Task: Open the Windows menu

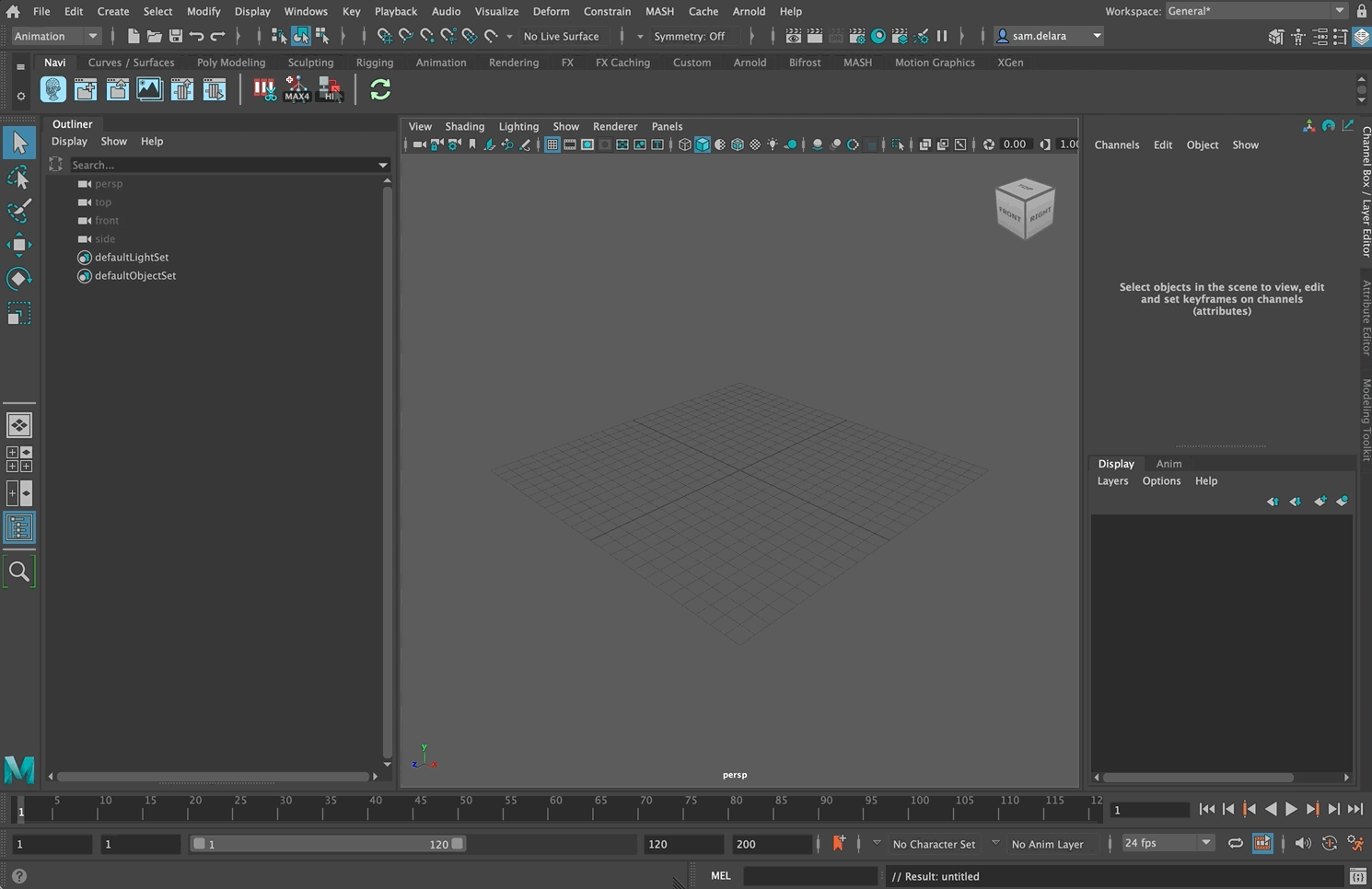Action: tap(306, 11)
